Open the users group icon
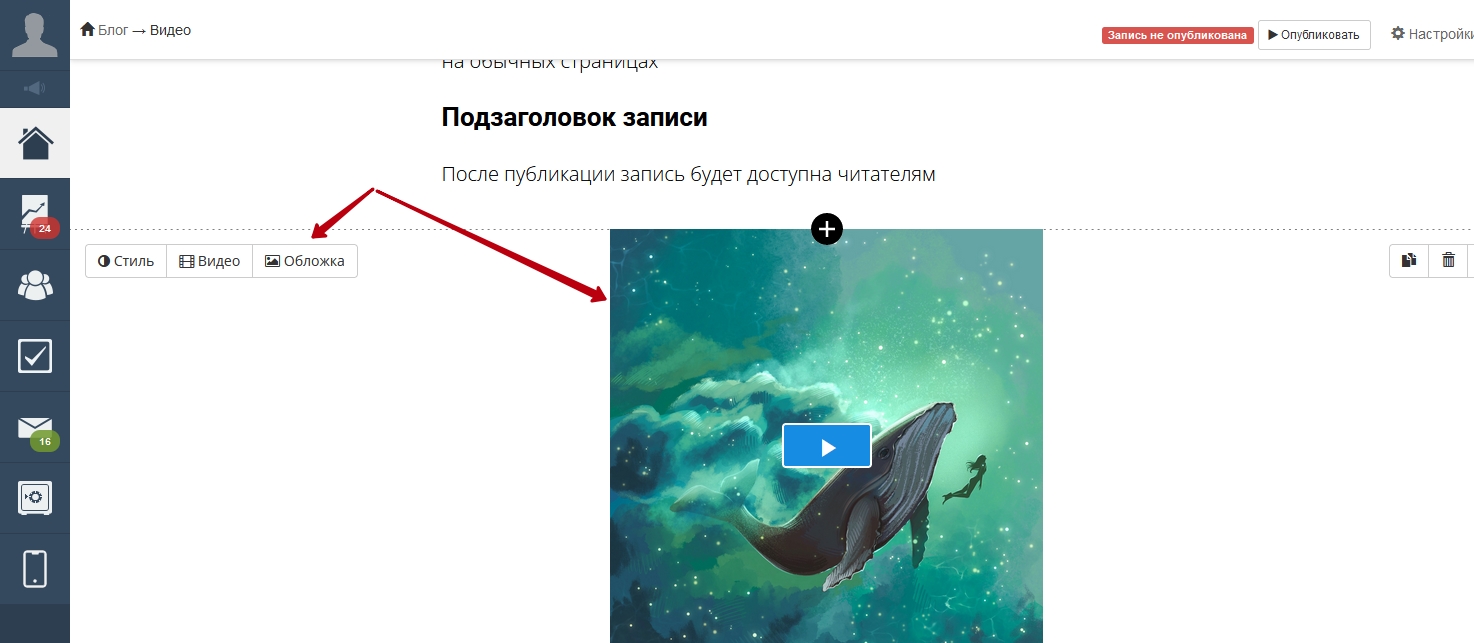The height and width of the screenshot is (643, 1474). [35, 285]
